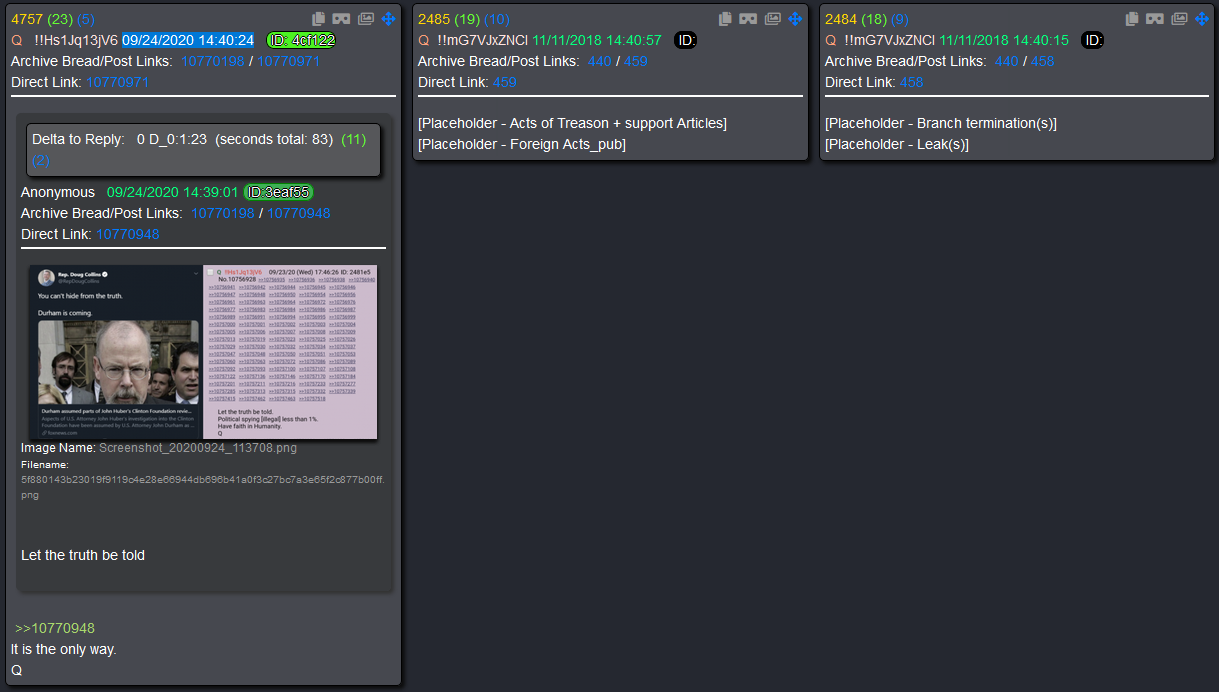This screenshot has height=692, width=1219.
Task: Click post number 2485
Action: 434,19
